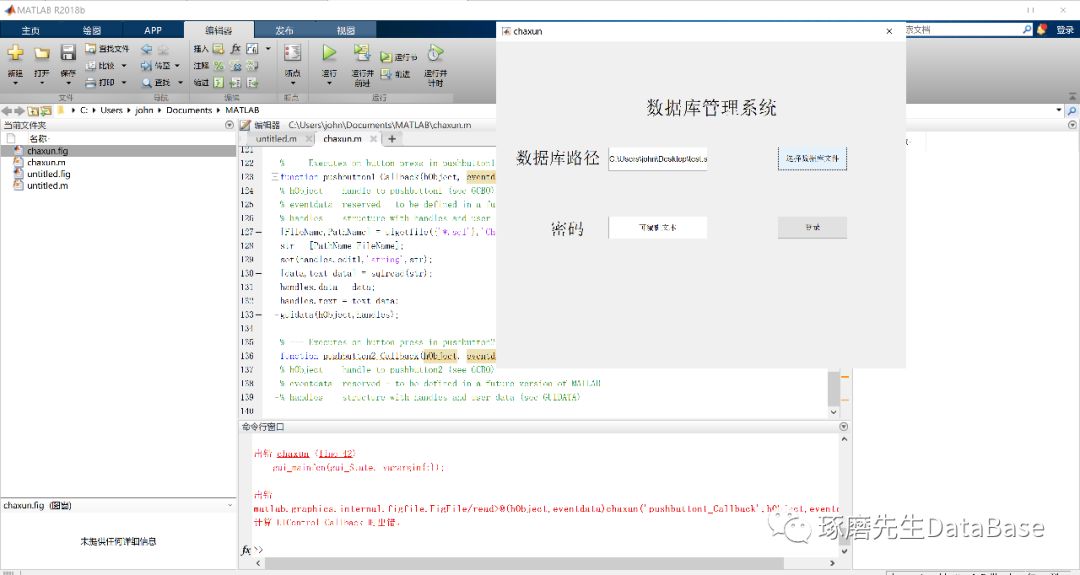Click the Breakpoints (断点) icon
This screenshot has width=1080, height=575.
[292, 53]
